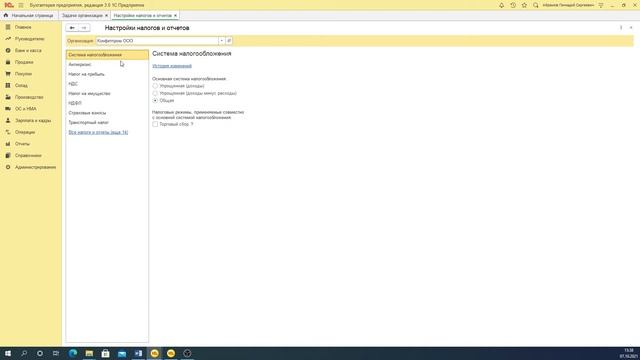Click the Организация input field
Image resolution: width=640 pixels, height=360 pixels.
tap(157, 41)
